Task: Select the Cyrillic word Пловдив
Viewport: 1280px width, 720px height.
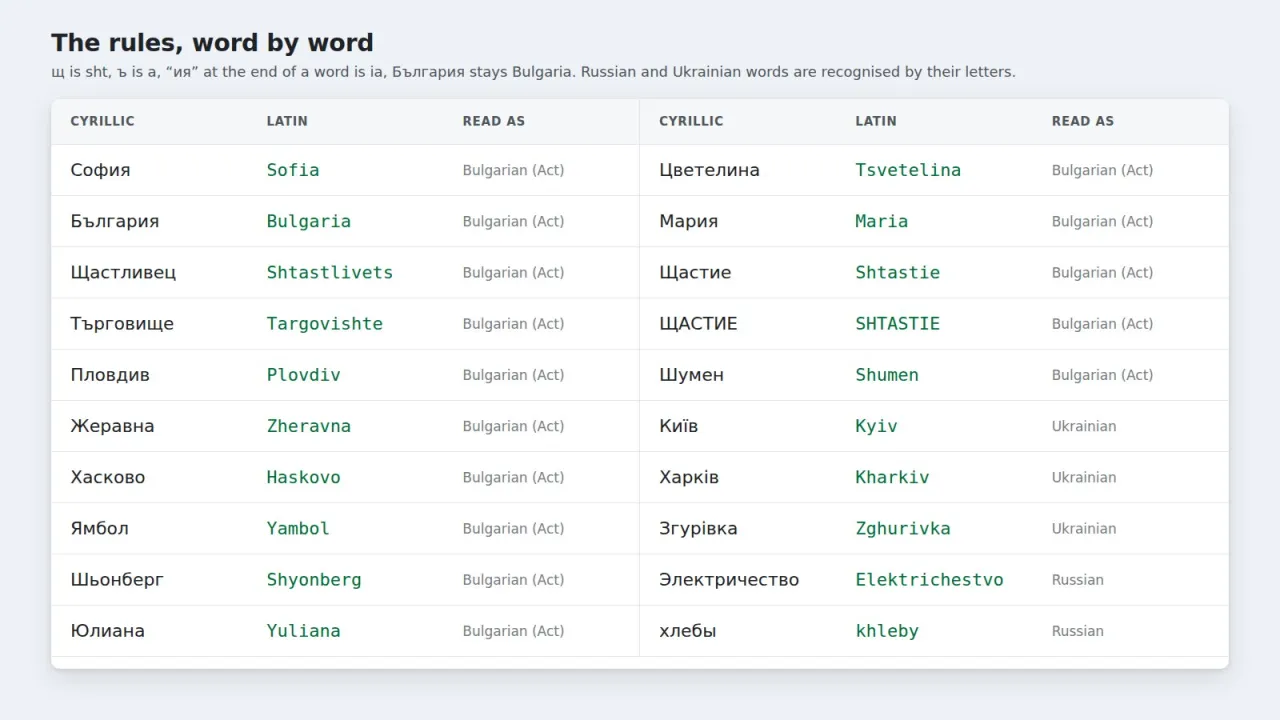Action: click(x=110, y=375)
